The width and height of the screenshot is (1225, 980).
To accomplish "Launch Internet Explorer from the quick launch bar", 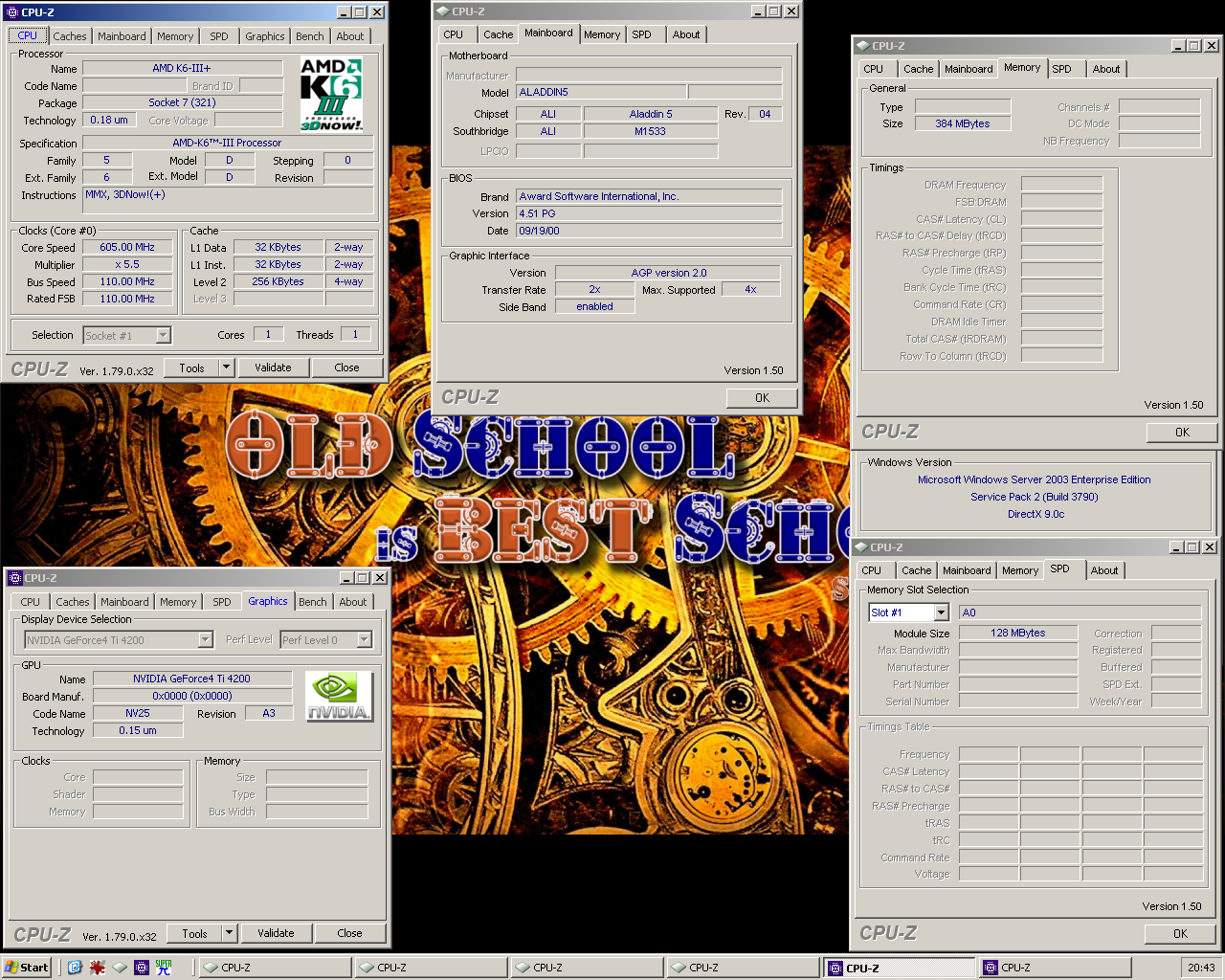I will tap(75, 968).
